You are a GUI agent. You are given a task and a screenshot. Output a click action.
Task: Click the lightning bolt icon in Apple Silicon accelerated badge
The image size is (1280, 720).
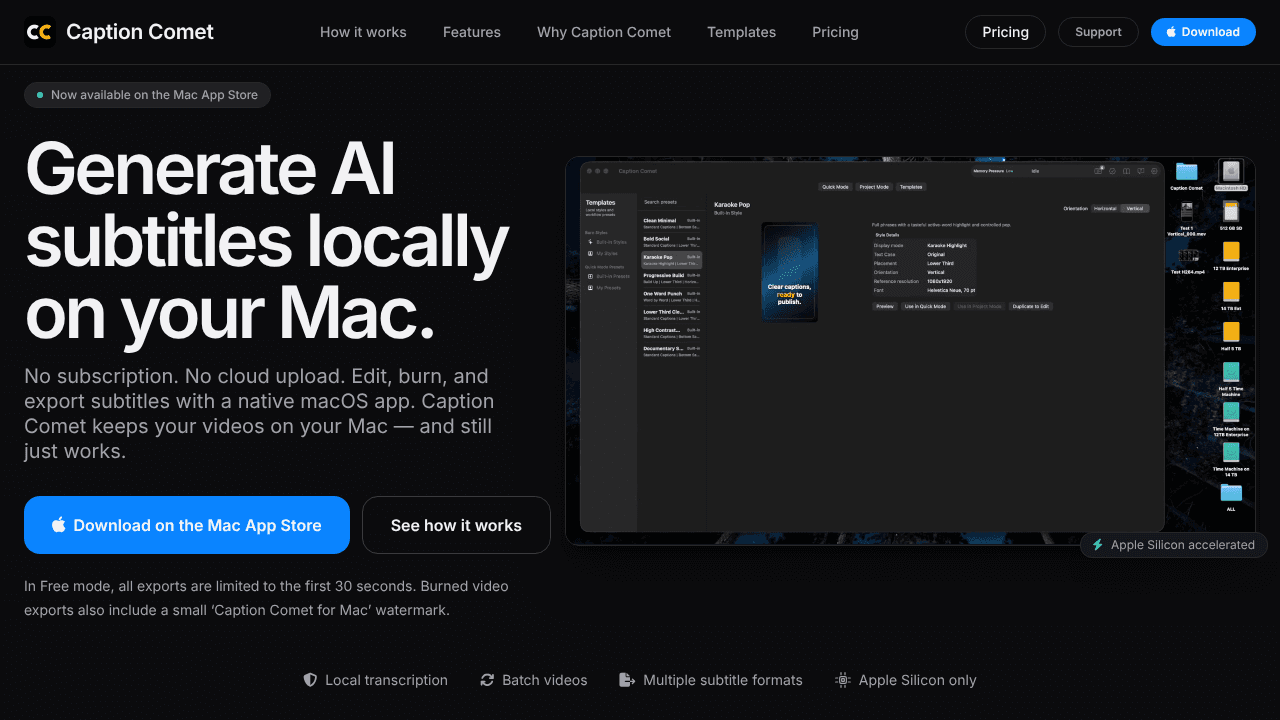click(x=1098, y=545)
